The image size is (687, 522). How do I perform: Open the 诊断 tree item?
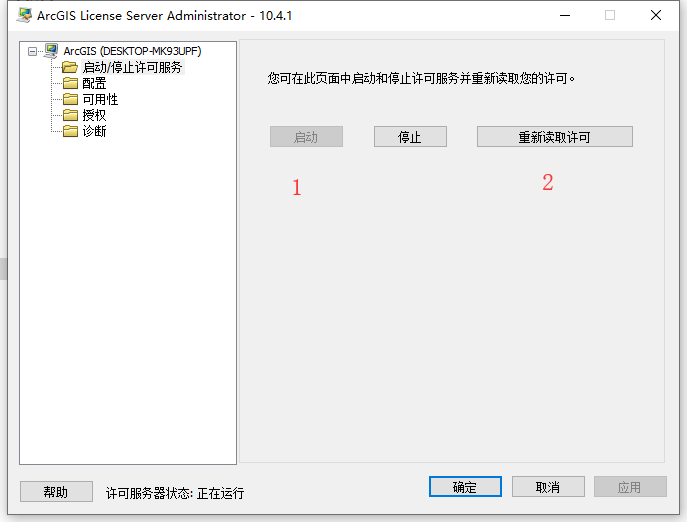[94, 131]
